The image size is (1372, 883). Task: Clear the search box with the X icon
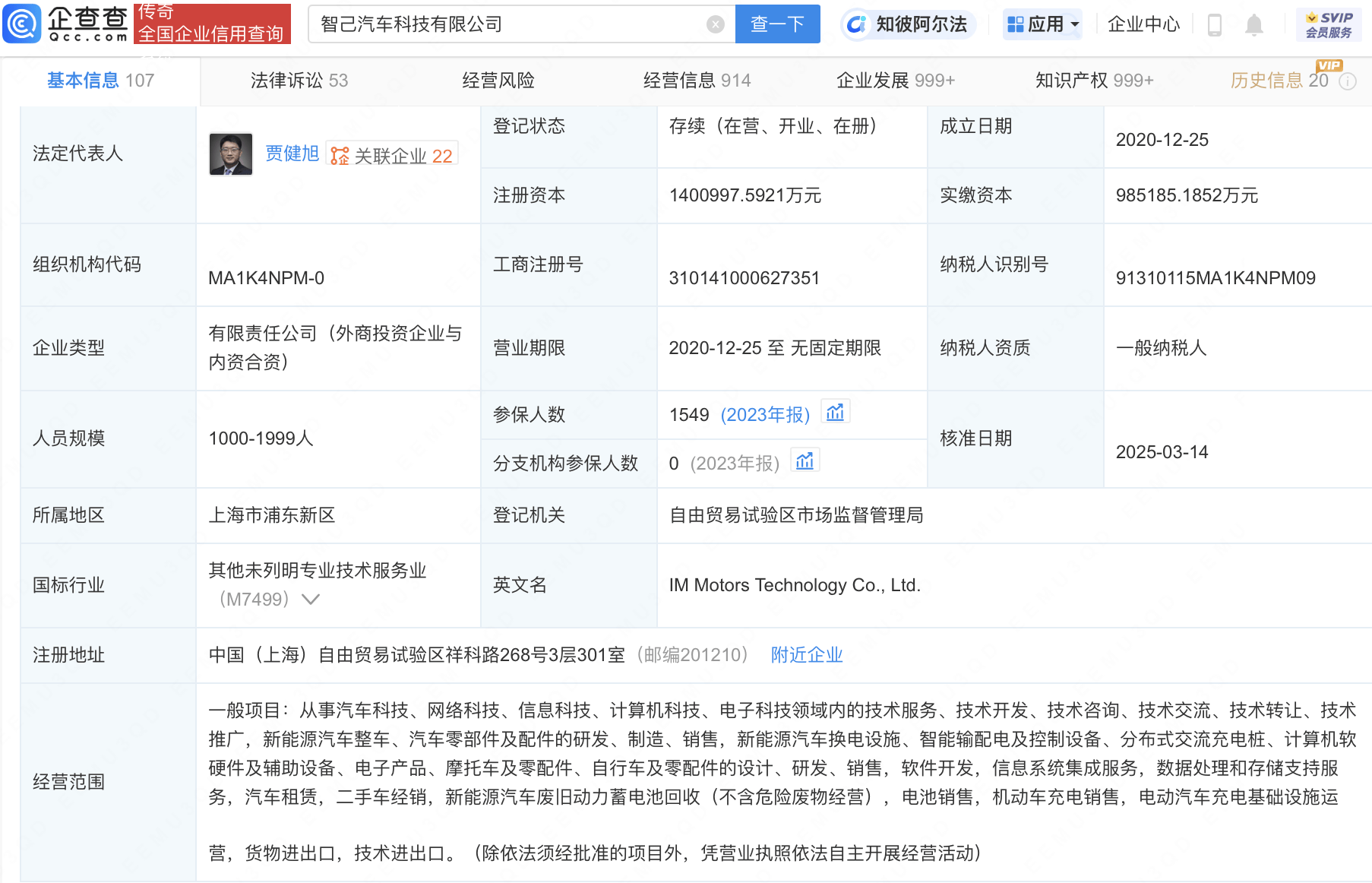pyautogui.click(x=715, y=24)
